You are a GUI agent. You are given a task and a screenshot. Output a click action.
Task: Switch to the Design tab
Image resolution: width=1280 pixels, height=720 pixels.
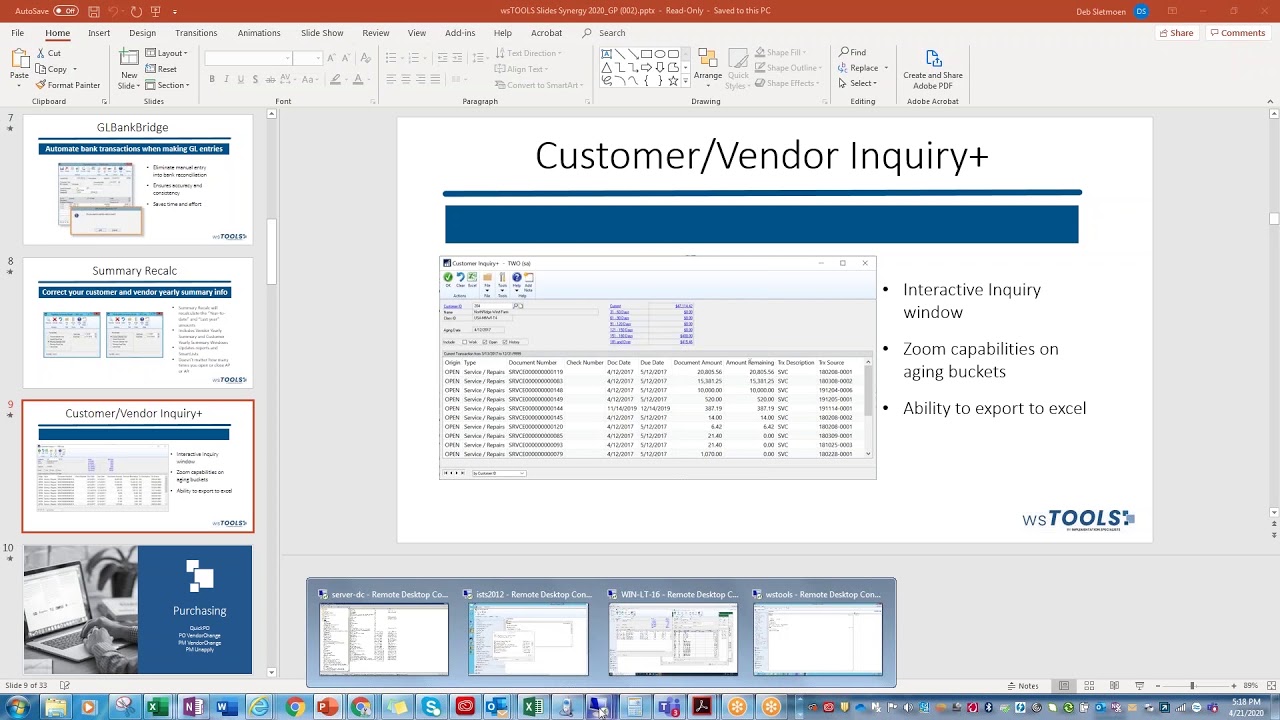click(142, 33)
